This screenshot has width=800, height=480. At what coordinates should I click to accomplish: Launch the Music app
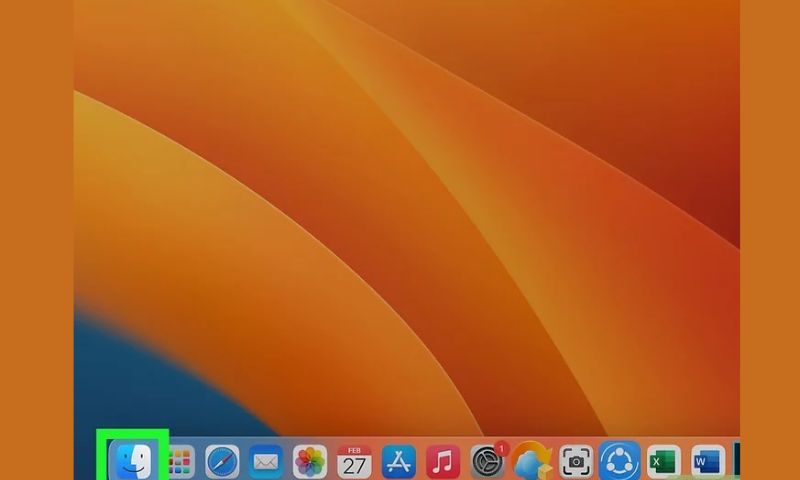point(443,462)
